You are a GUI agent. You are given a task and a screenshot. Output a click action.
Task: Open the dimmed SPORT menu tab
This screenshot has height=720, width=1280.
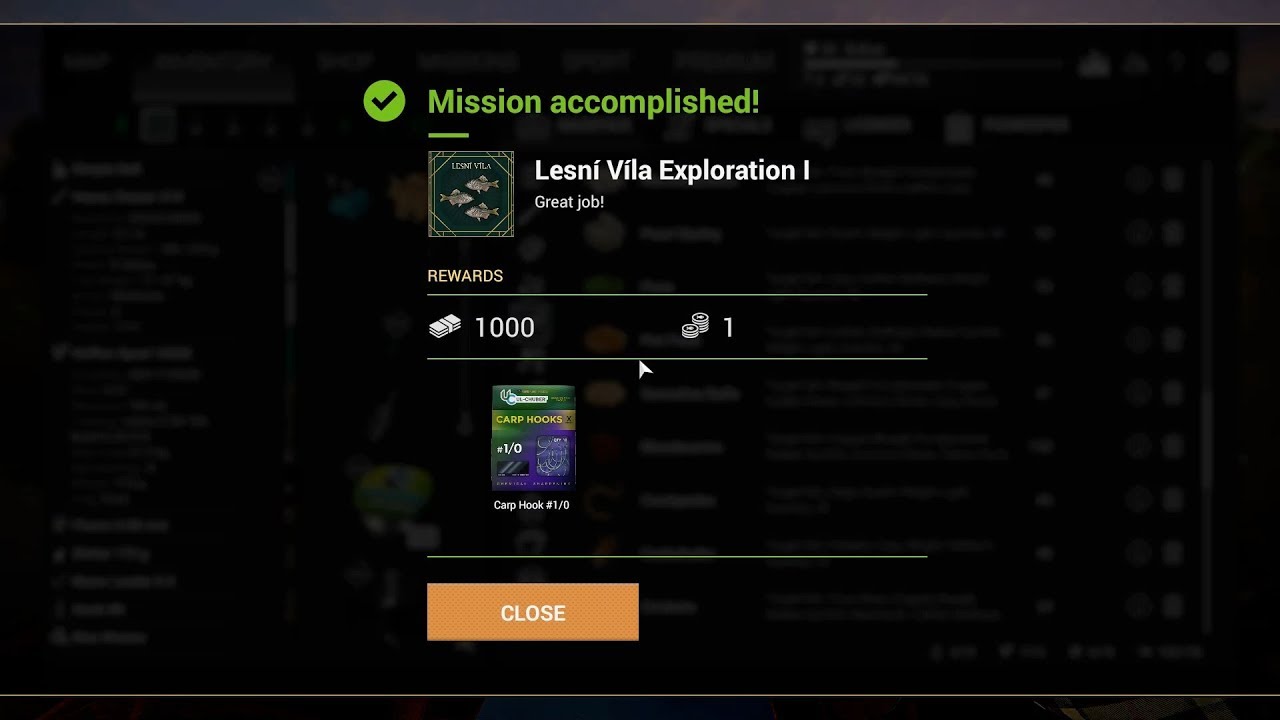596,62
